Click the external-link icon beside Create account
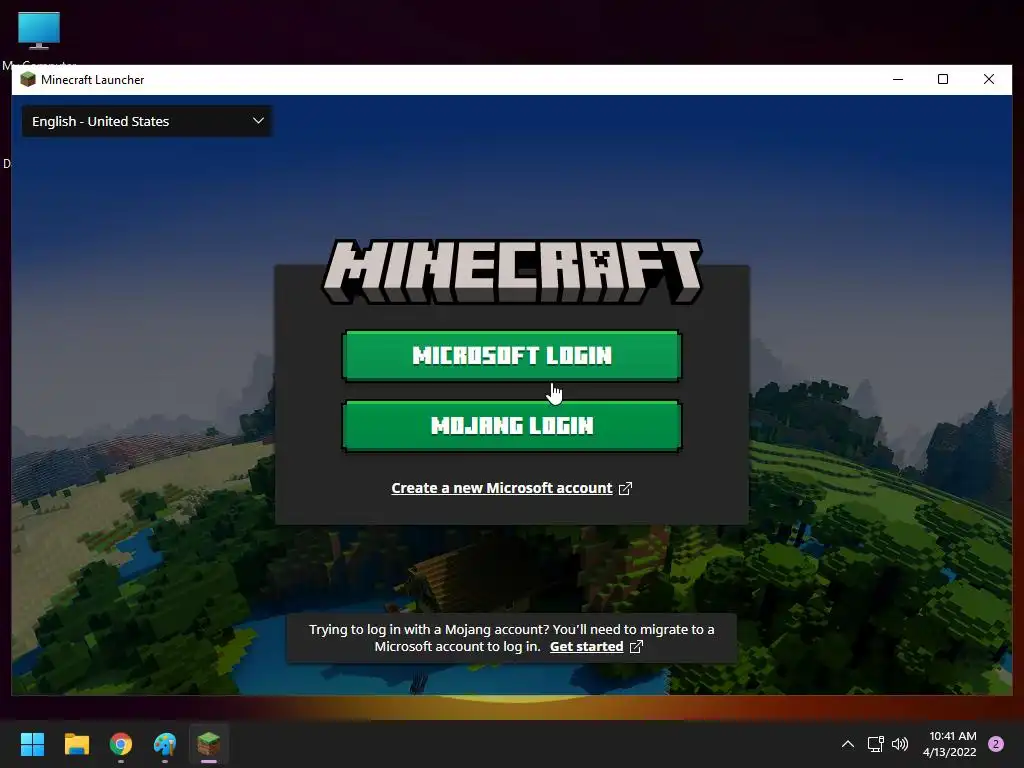Screen dimensions: 1024x768 click(x=626, y=488)
